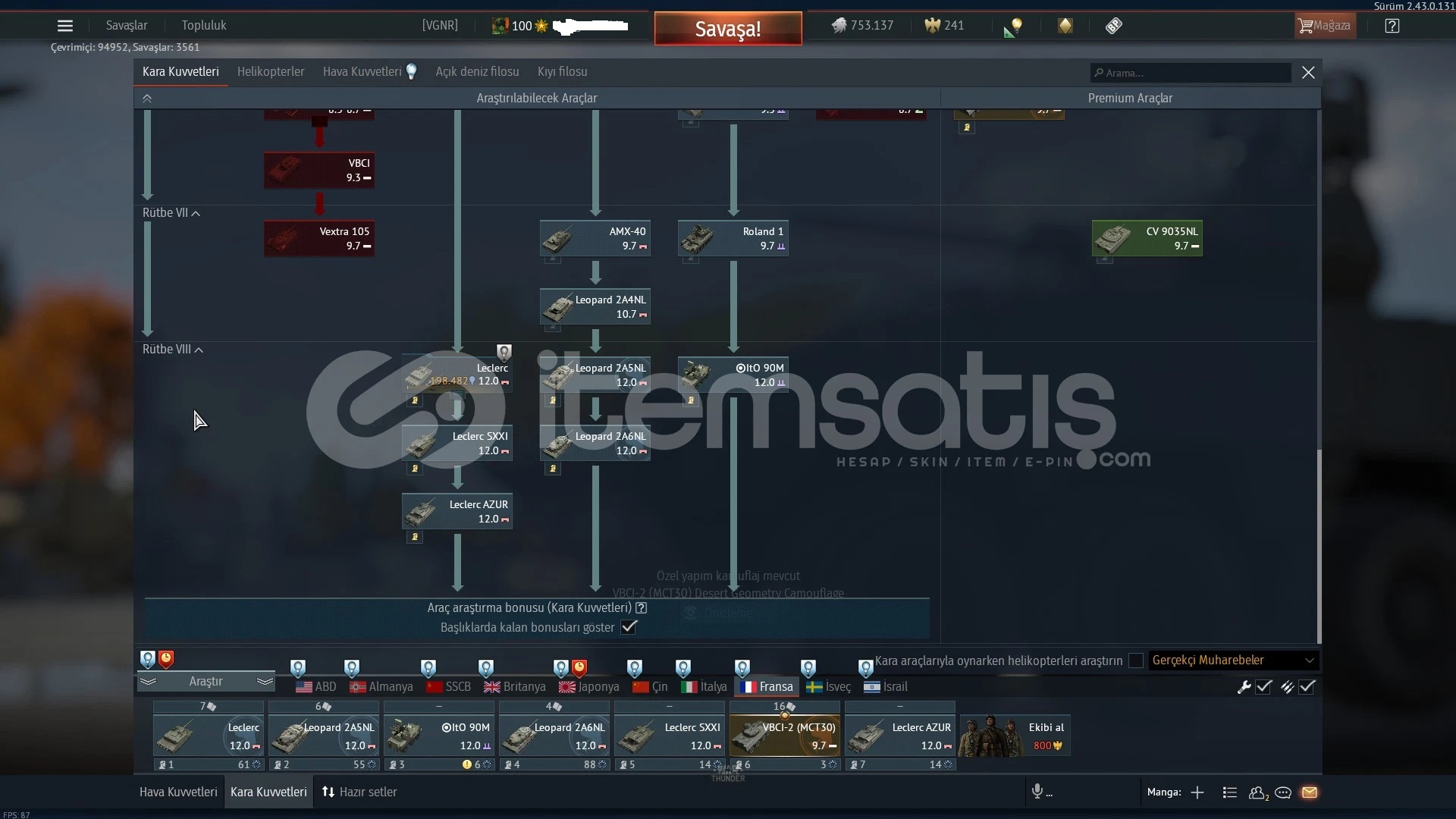
Task: Select İtalya nation tab
Action: click(x=704, y=687)
